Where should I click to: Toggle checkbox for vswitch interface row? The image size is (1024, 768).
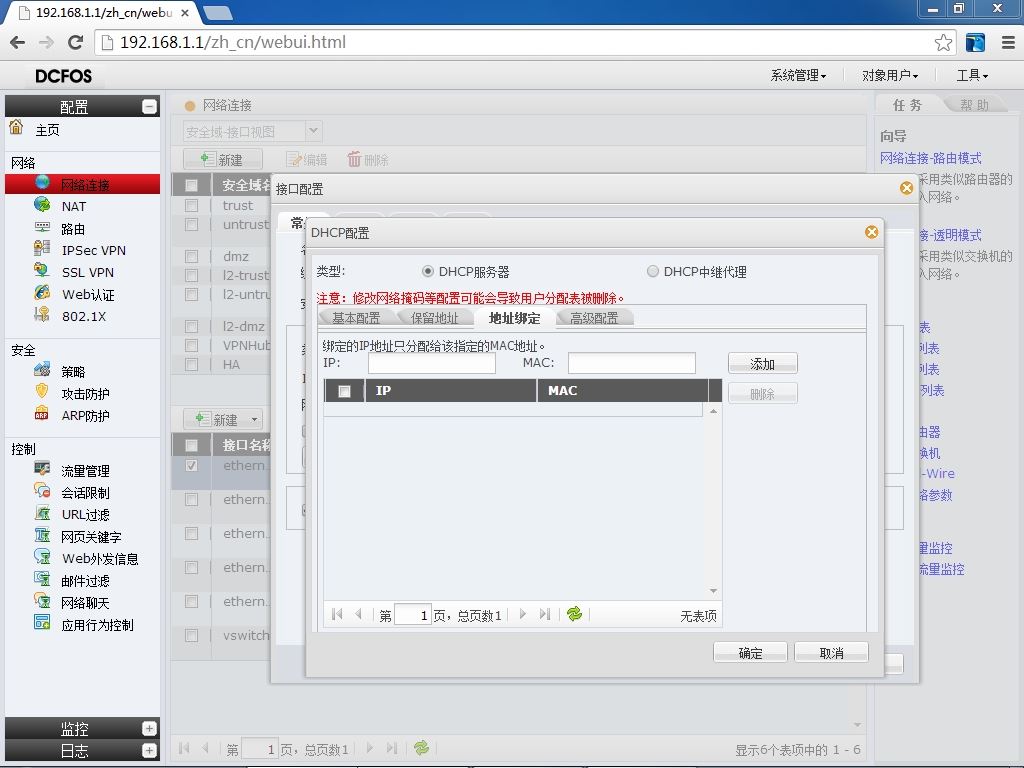click(191, 635)
